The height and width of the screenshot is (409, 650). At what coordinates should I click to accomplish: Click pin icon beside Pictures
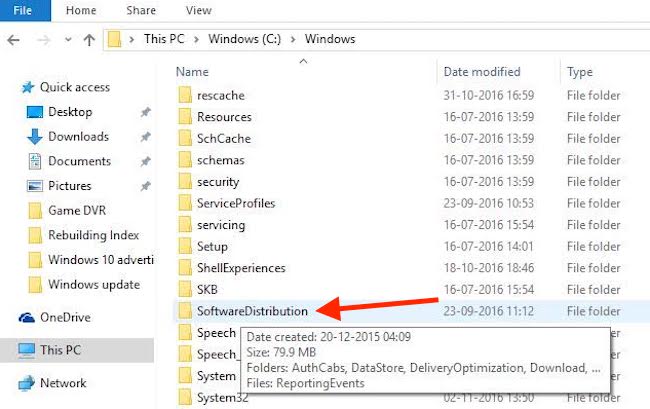146,186
